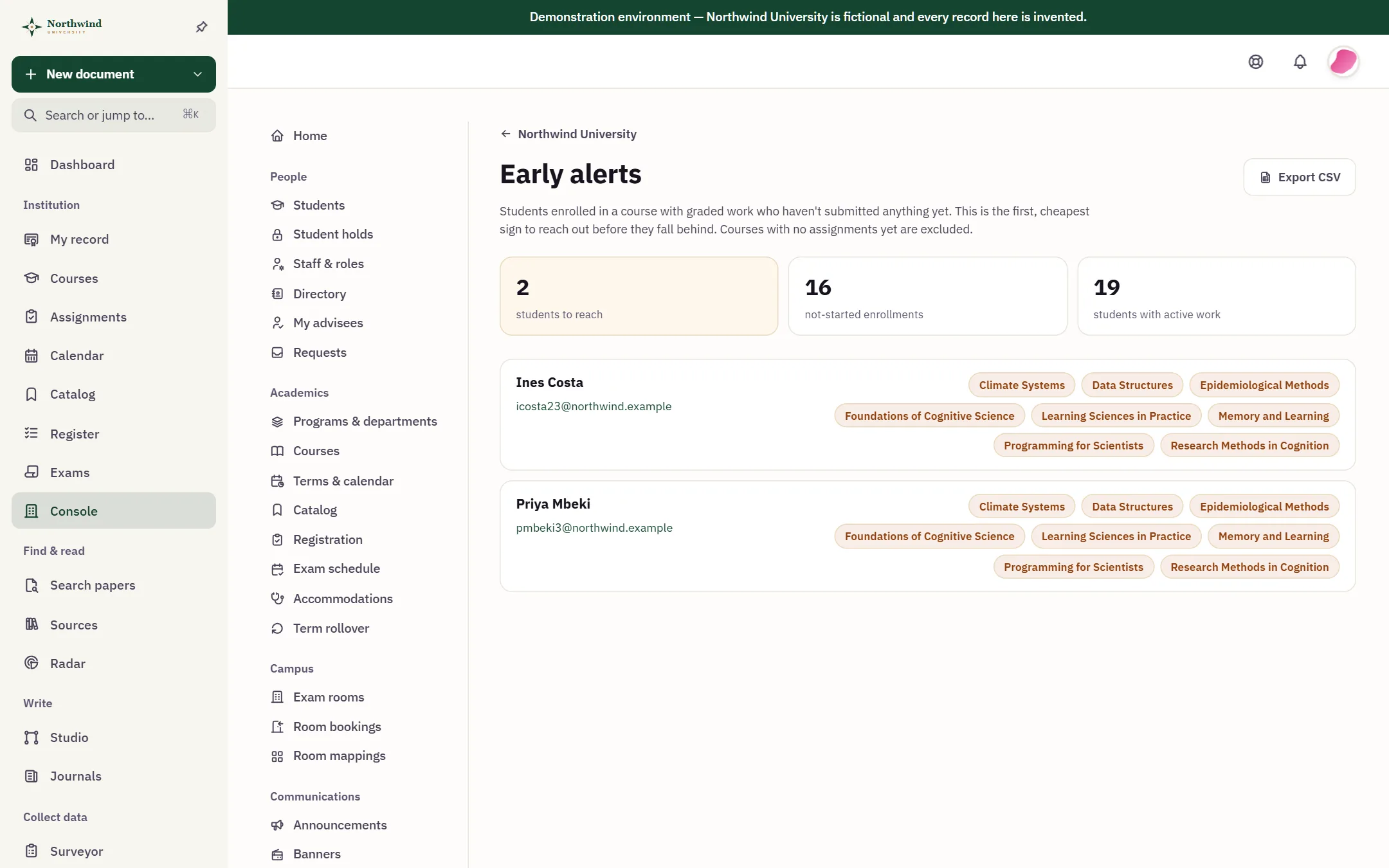The image size is (1389, 868).
Task: Click the Studio icon
Action: tap(31, 737)
